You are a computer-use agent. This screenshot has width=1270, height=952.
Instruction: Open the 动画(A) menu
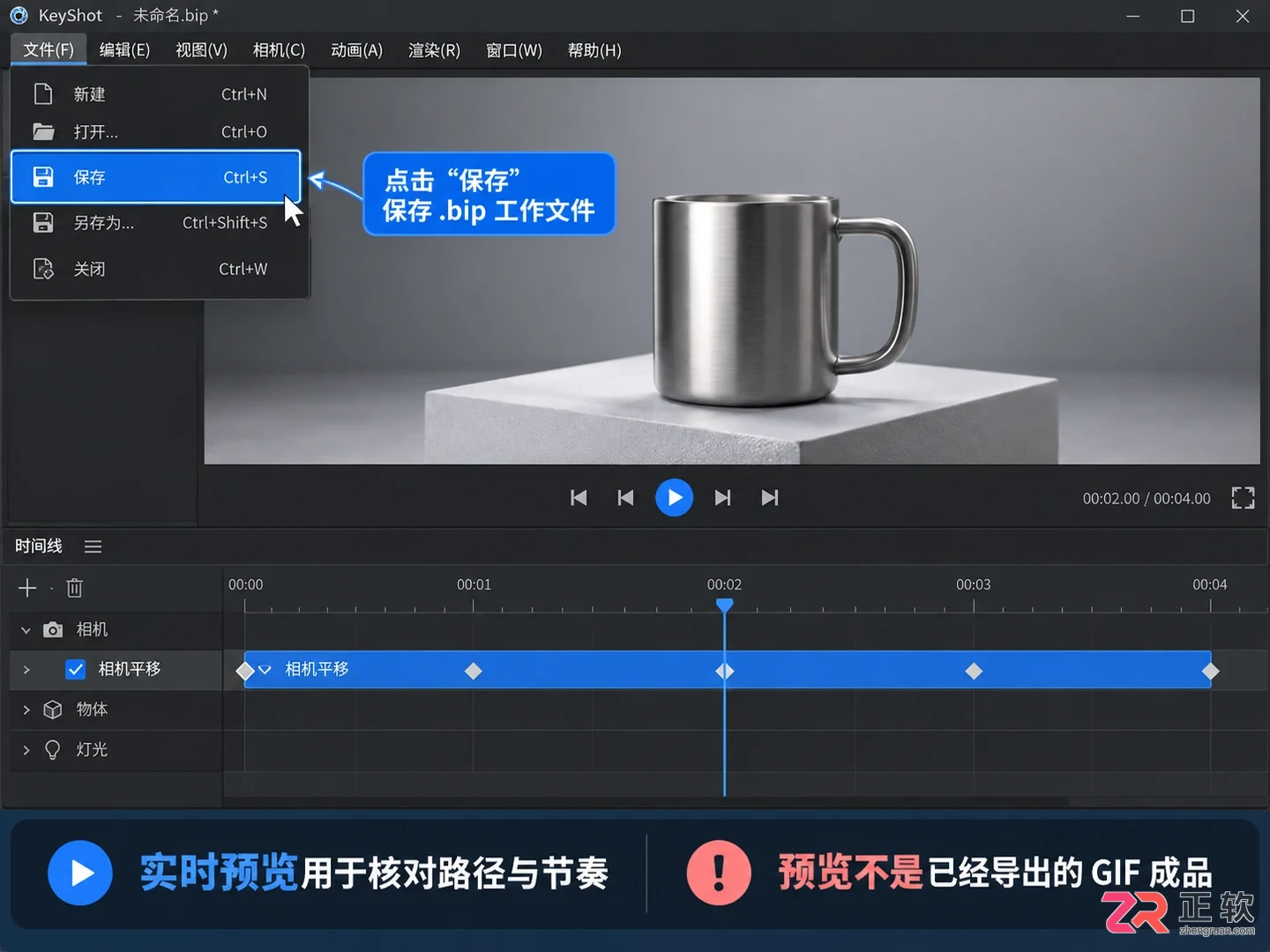pos(356,50)
